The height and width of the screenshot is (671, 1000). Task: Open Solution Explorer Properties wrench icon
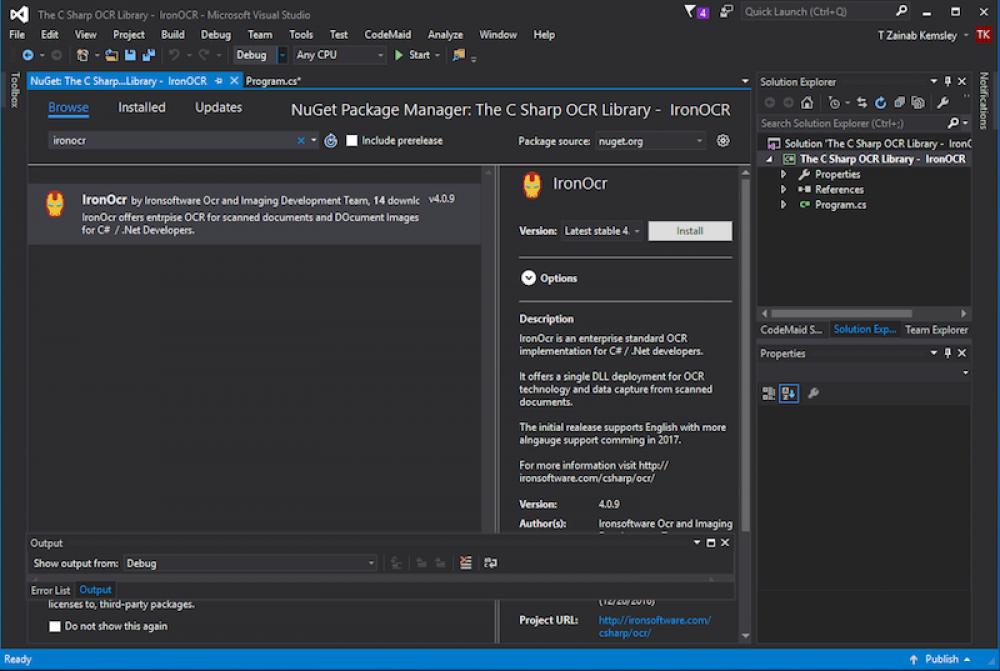(943, 101)
